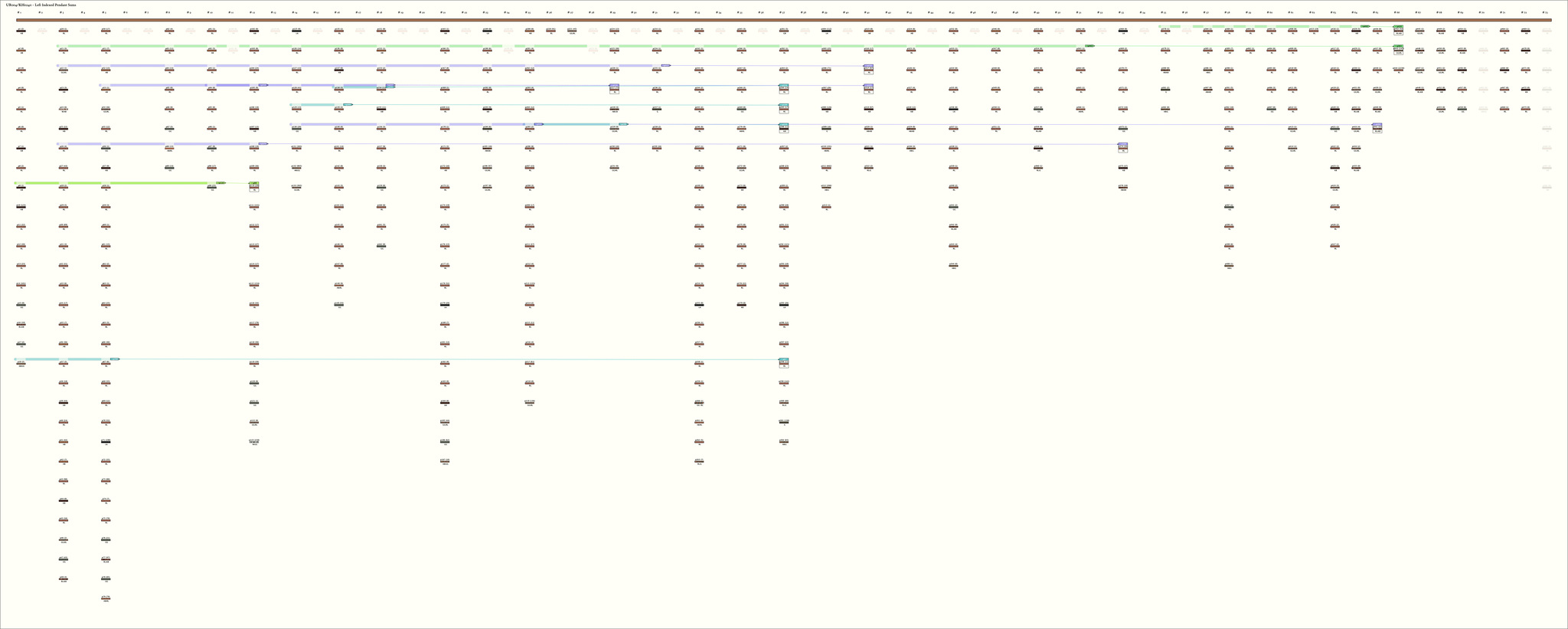Select the first pendant cord in cluster 1

[21, 31]
